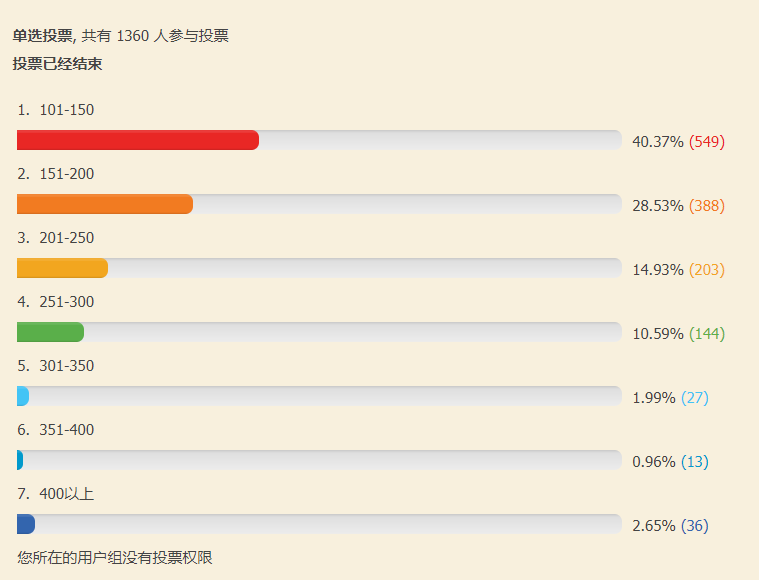Select the vote count (27)

(x=695, y=397)
